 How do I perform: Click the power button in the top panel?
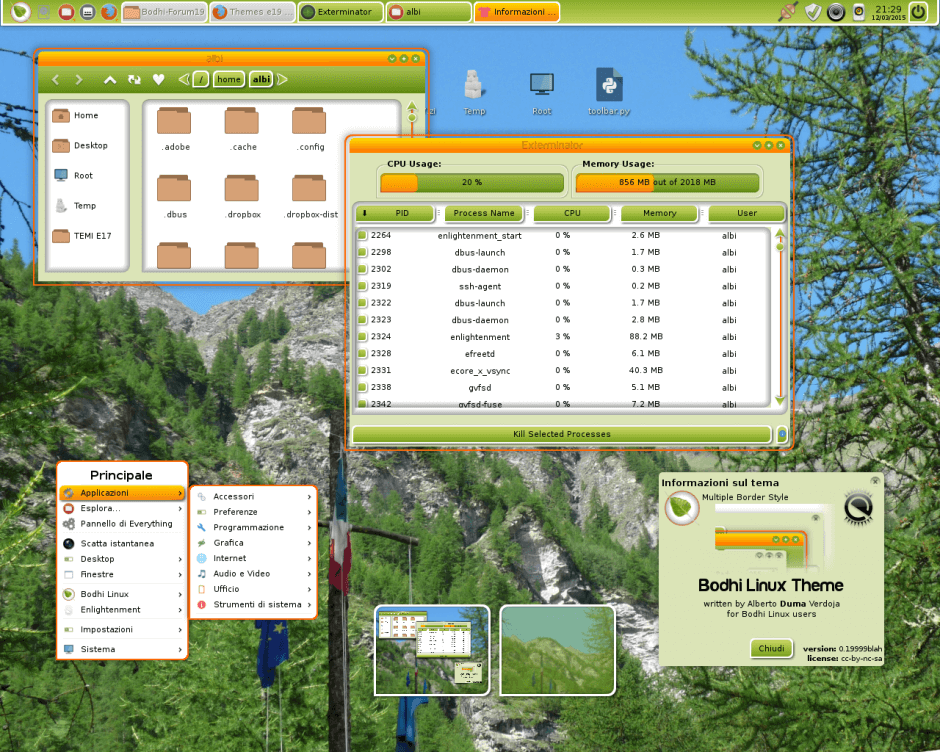[916, 13]
